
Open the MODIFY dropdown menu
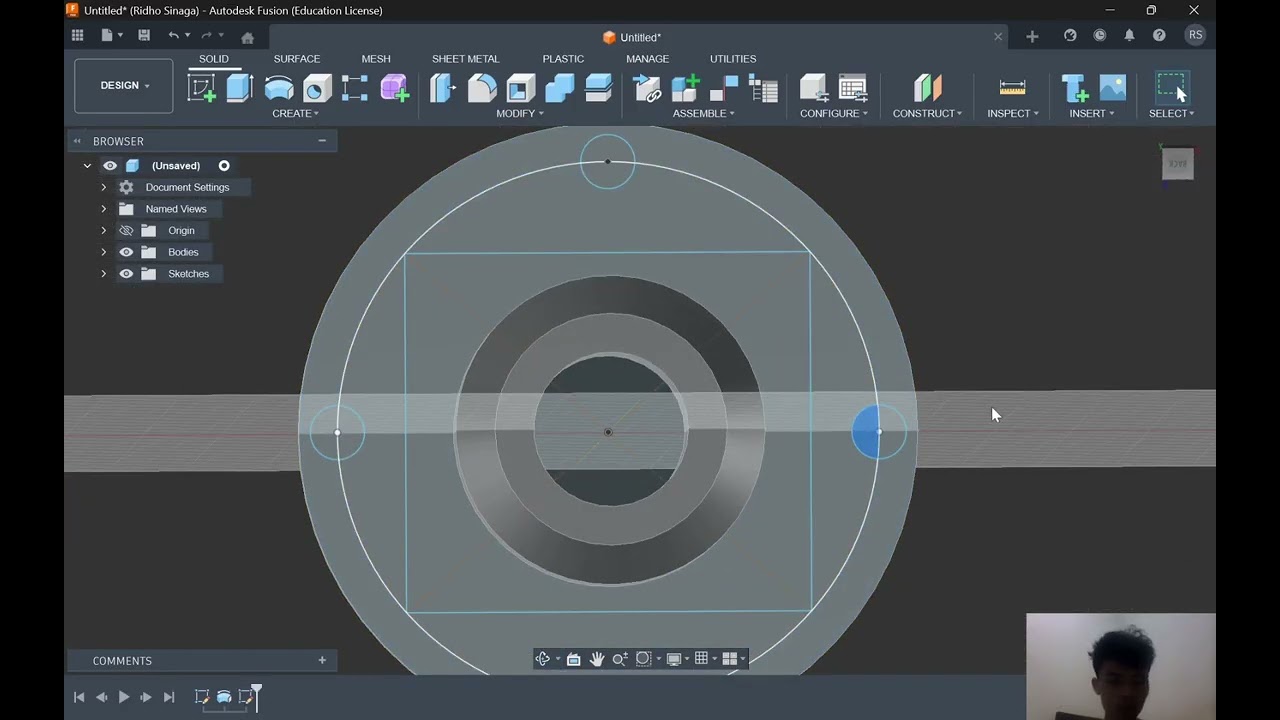click(x=520, y=113)
